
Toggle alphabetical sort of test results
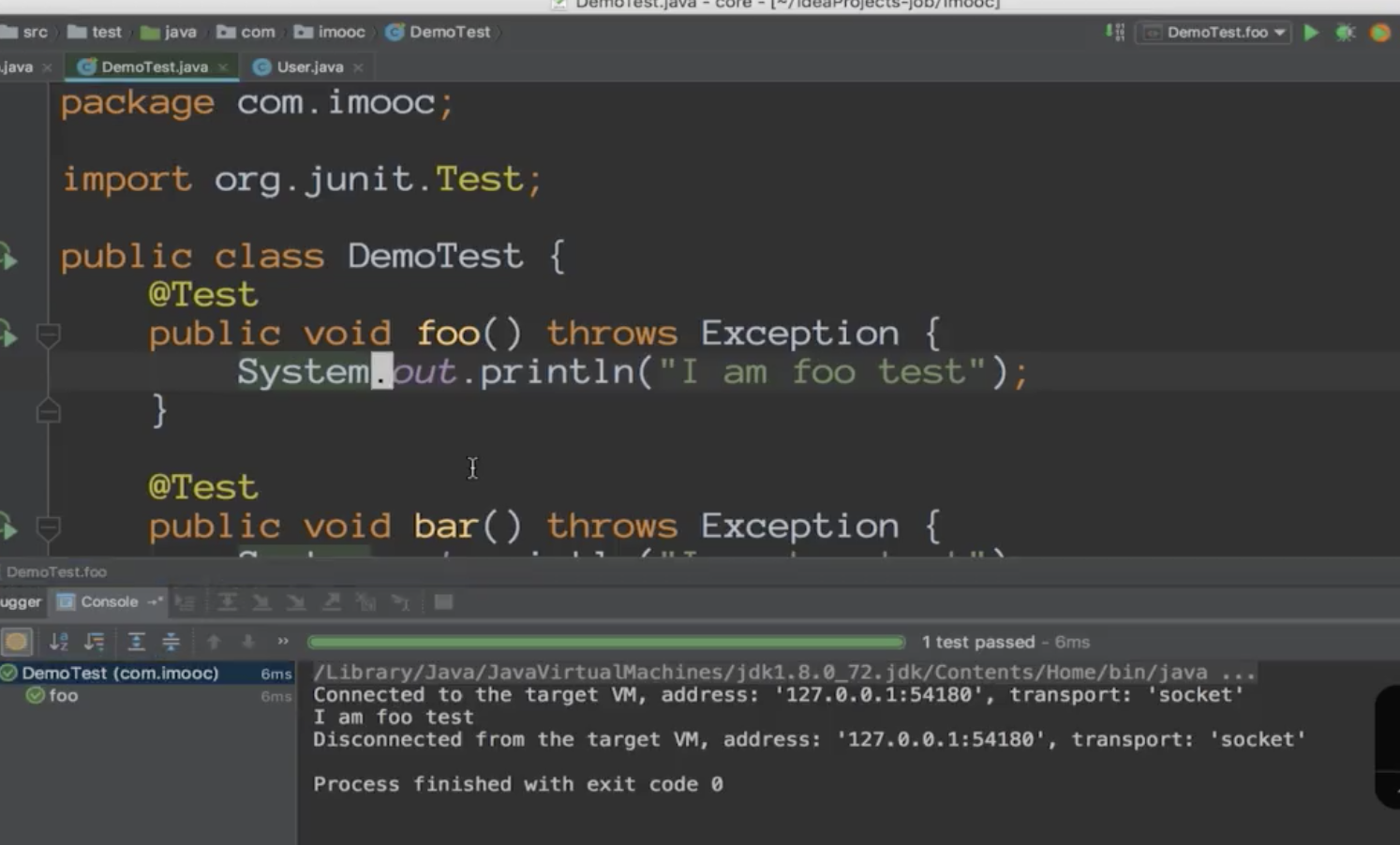pyautogui.click(x=59, y=642)
